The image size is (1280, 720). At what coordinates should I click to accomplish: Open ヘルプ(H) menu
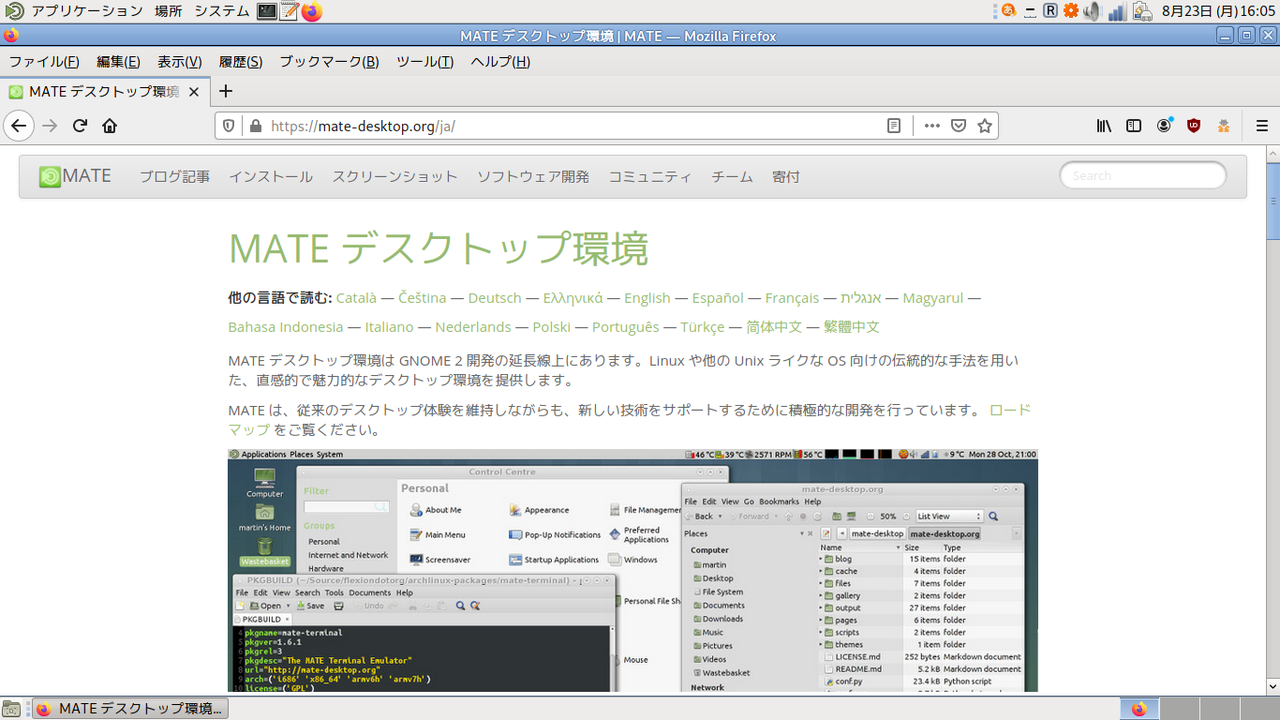pyautogui.click(x=500, y=61)
